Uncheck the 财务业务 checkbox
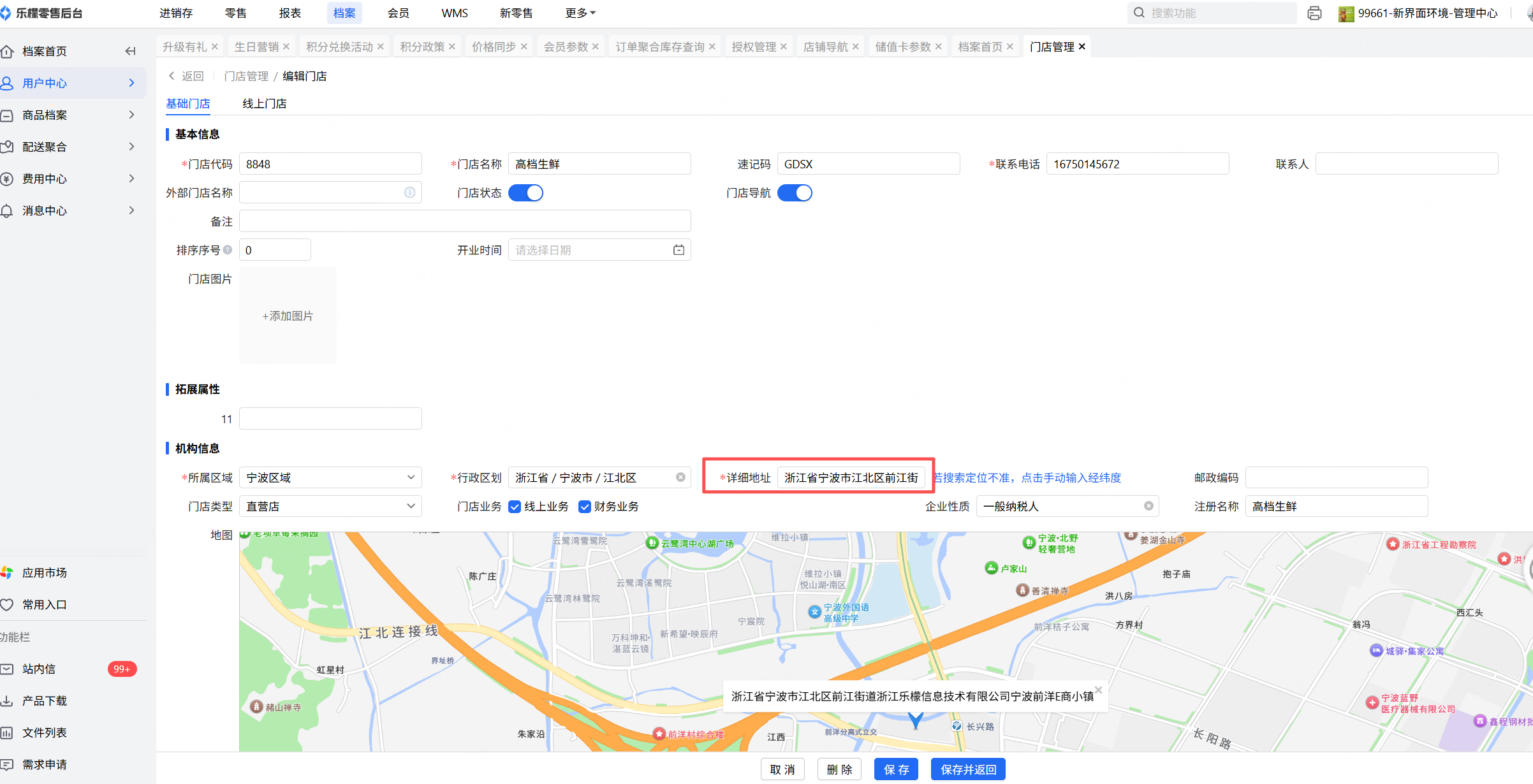Screen dimensions: 1533x784 coord(585,507)
